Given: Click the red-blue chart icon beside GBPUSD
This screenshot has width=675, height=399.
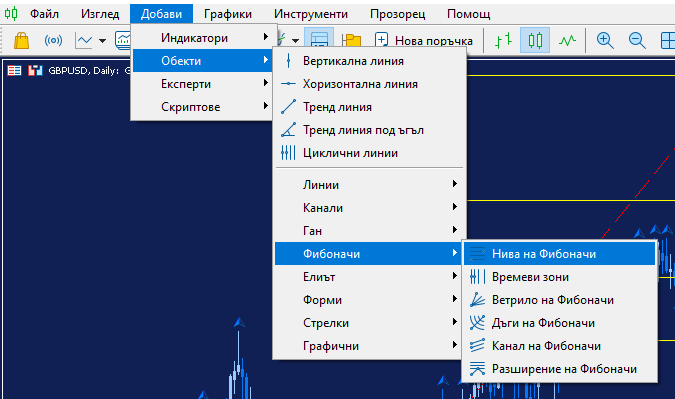Looking at the screenshot, I should pos(35,71).
